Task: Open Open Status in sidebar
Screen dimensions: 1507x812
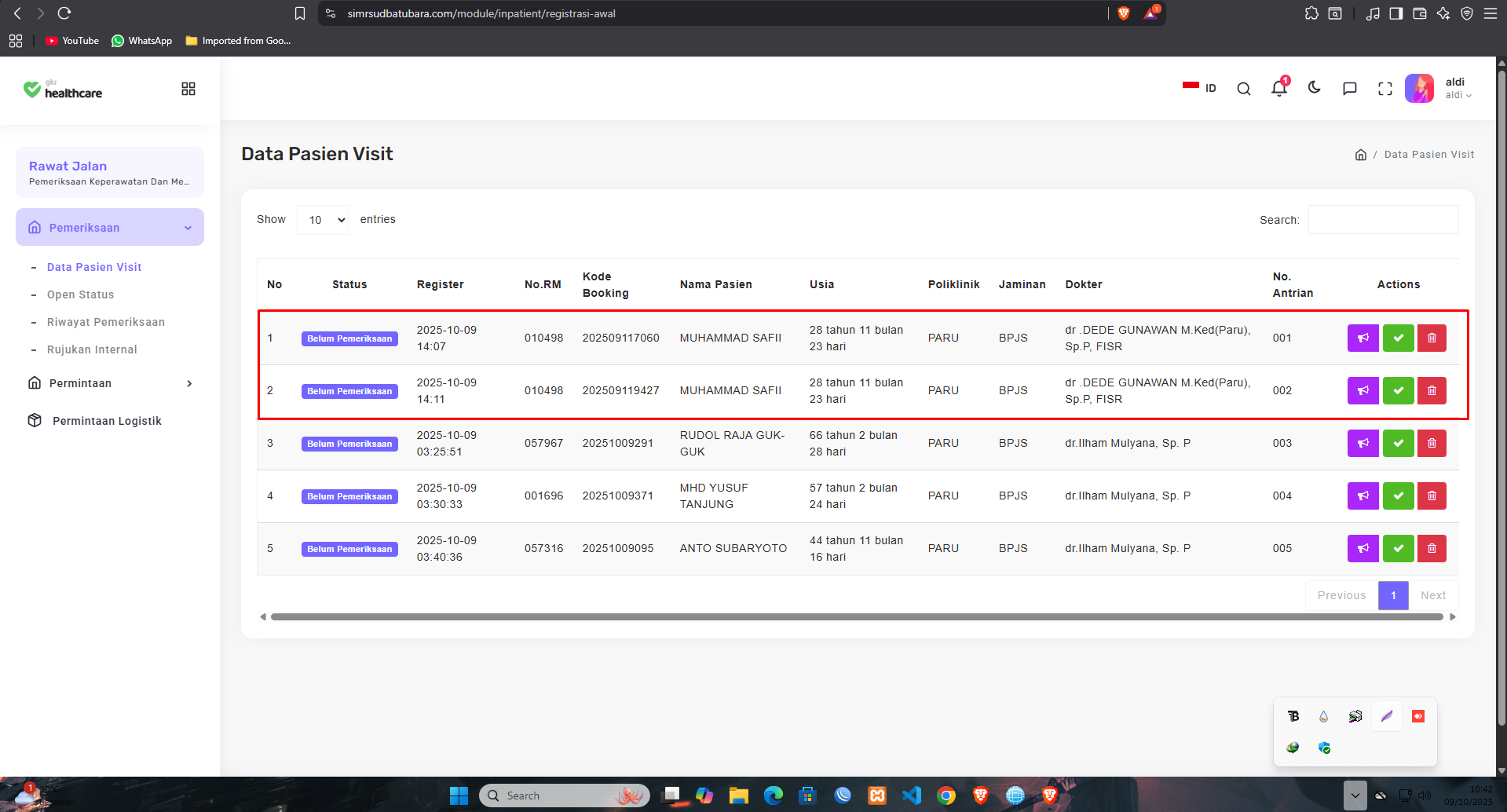Action: pyautogui.click(x=80, y=294)
